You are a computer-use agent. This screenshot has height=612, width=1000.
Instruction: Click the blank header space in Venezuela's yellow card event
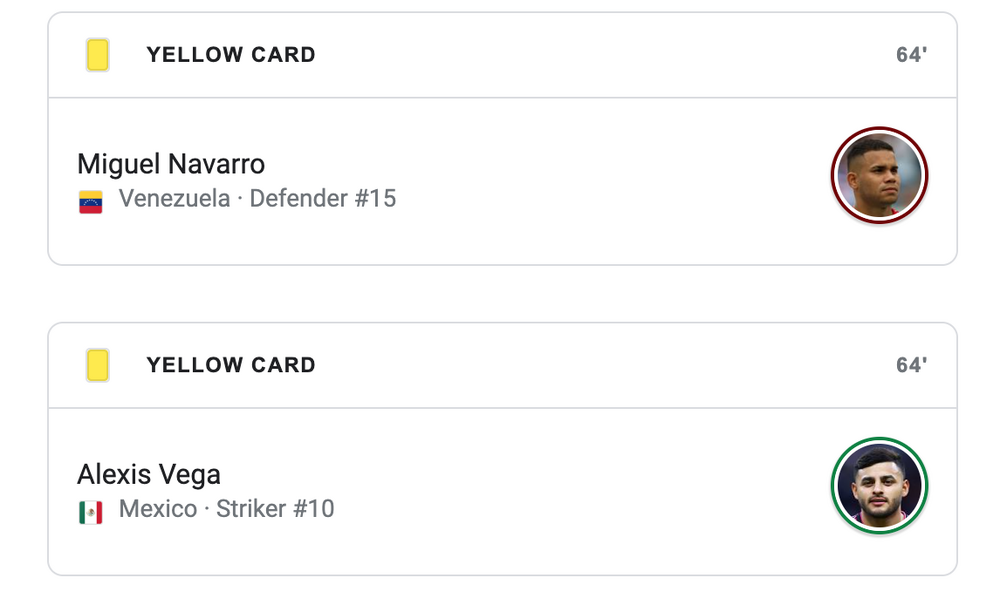point(600,55)
